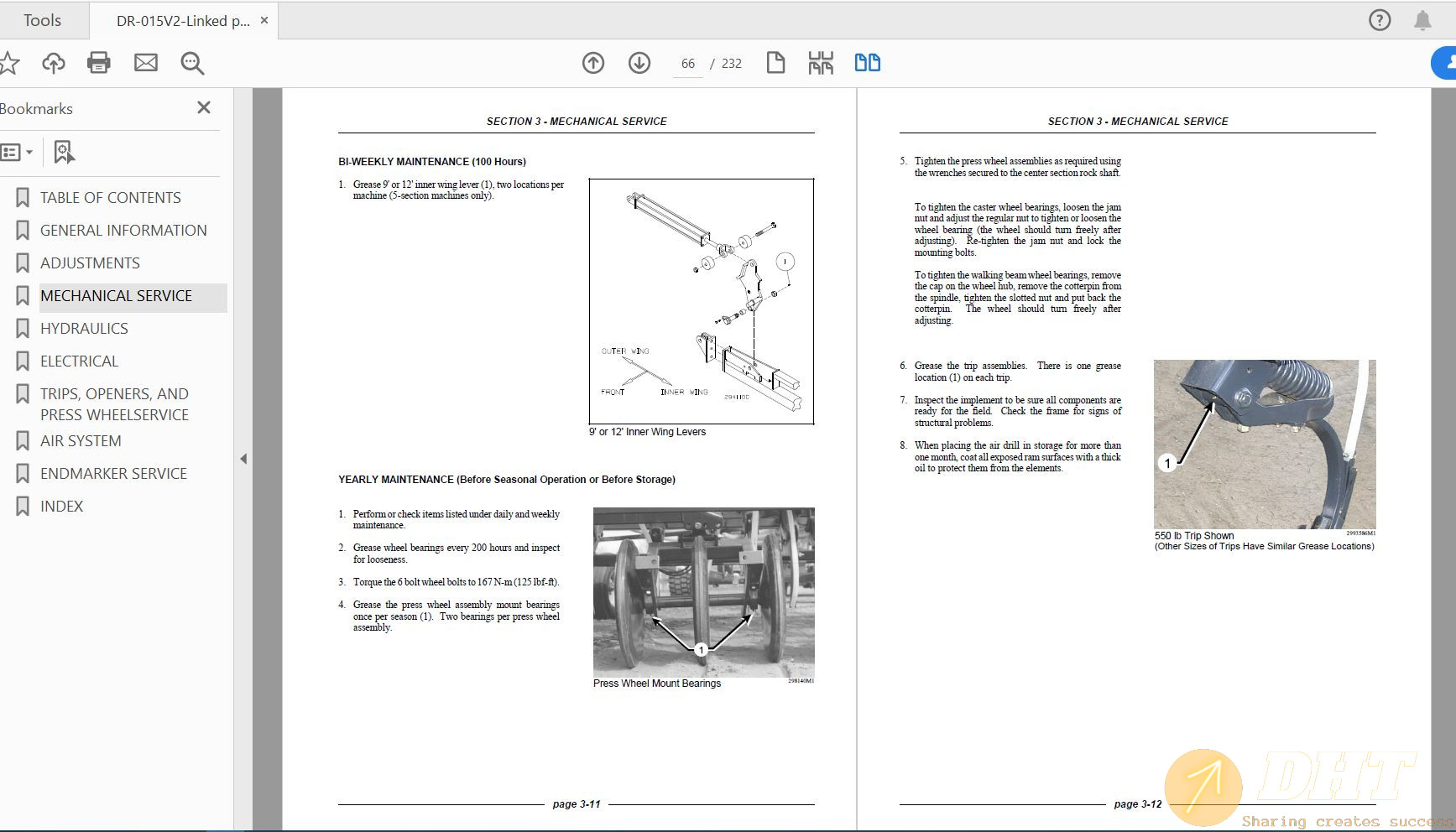Open notifications bell icon
This screenshot has width=1456, height=832.
coord(1422,20)
